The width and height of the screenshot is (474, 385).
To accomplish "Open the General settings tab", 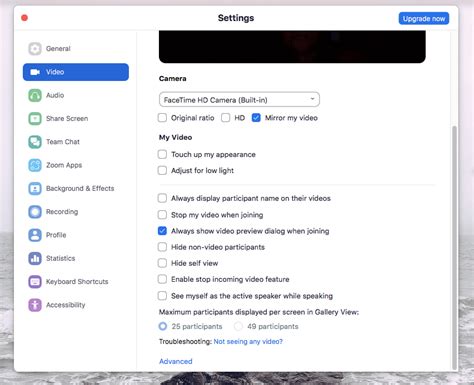I will click(76, 49).
